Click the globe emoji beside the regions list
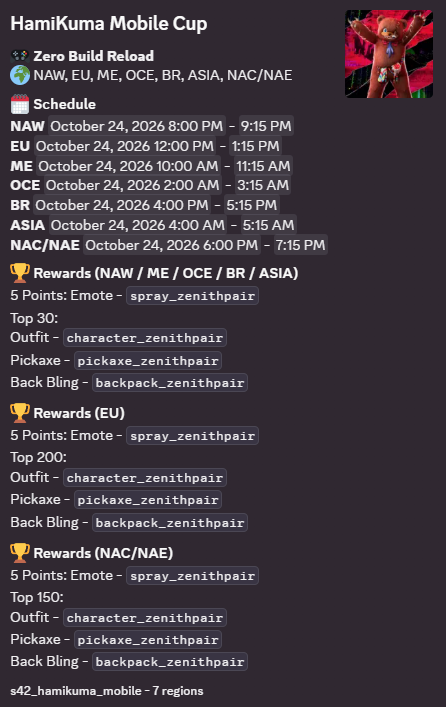 tap(20, 75)
